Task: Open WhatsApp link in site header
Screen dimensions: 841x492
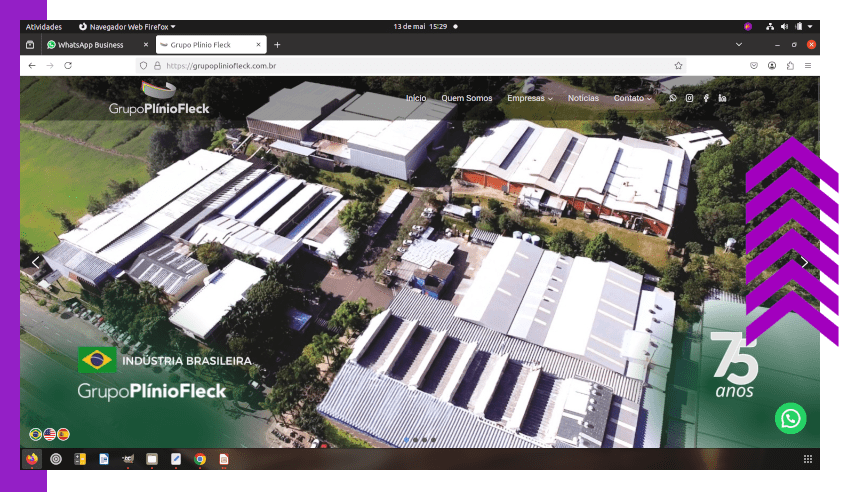Action: pos(673,98)
